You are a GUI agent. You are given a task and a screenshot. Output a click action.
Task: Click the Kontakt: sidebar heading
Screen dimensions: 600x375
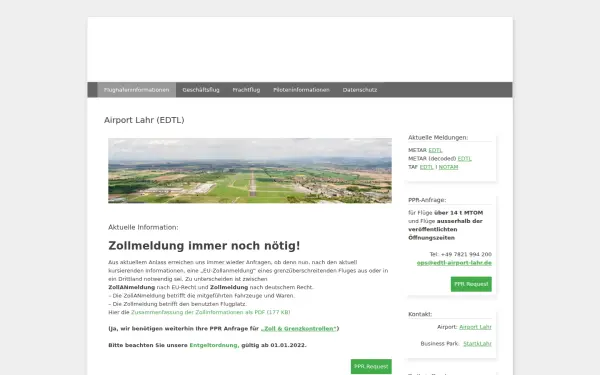point(420,314)
